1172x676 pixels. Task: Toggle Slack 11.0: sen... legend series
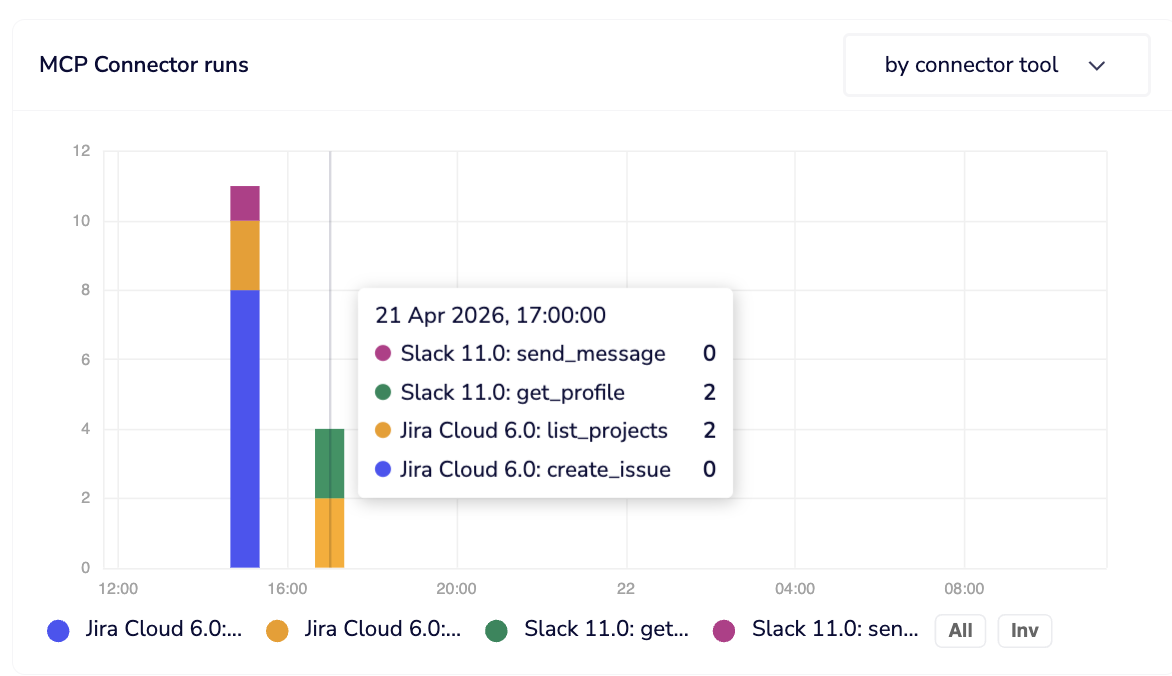coord(815,630)
